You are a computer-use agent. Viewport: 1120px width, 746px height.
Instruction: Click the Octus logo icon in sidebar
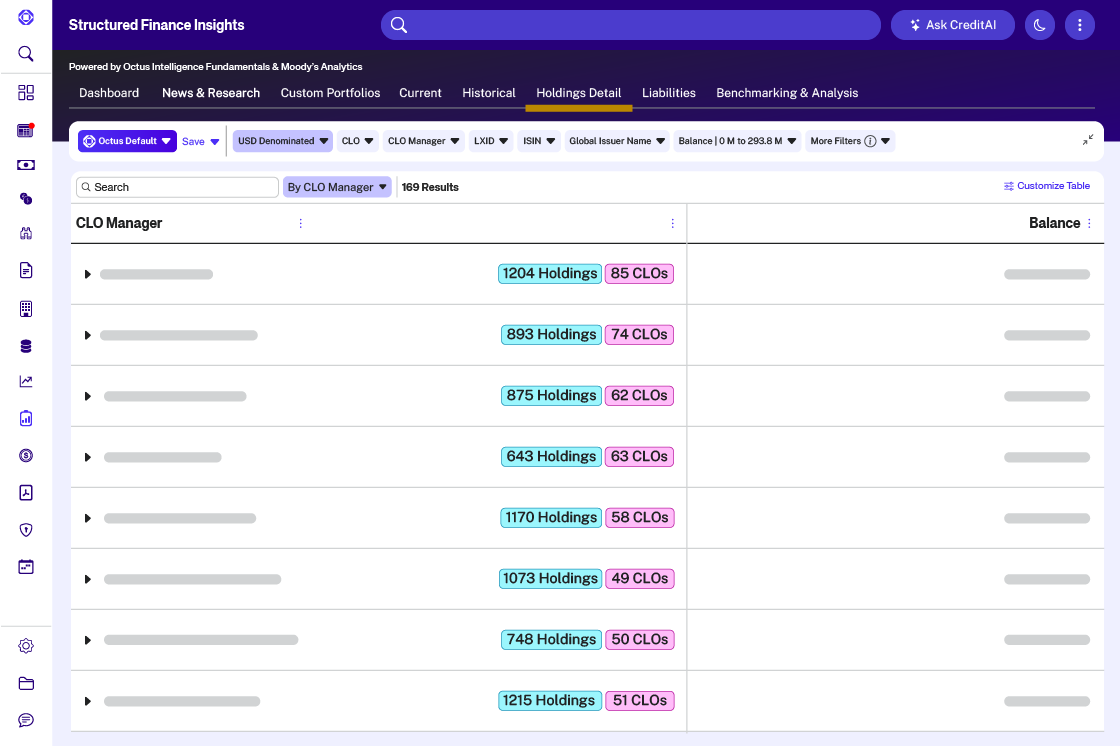click(26, 17)
